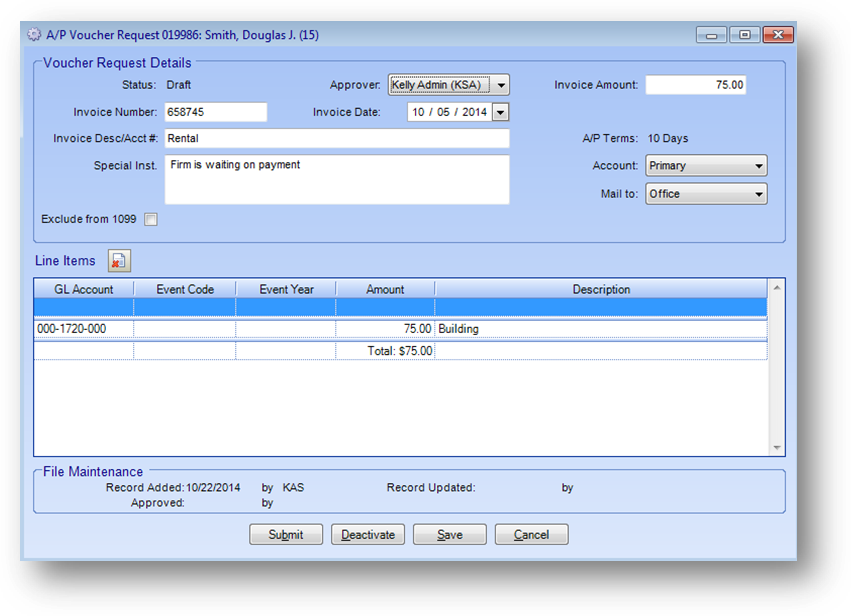Viewport: 851px width, 616px height.
Task: Click the Invoice Desc/Acct # field
Action: coord(337,138)
